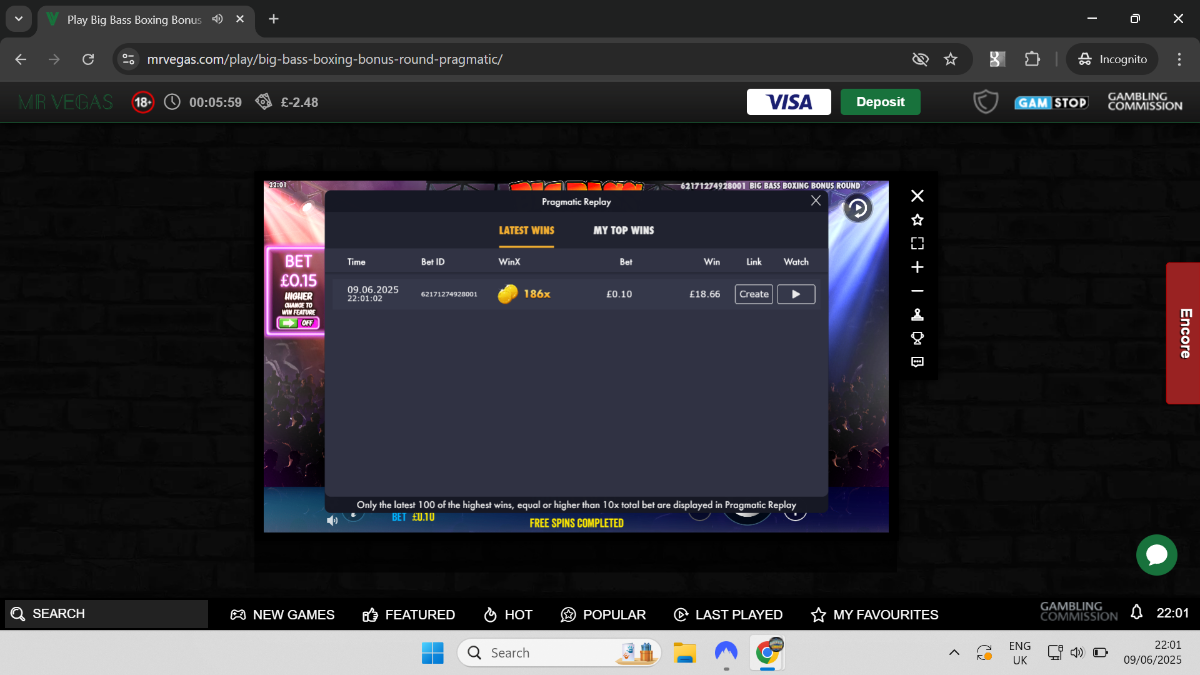Screen dimensions: 1200x675
Task: Mute the game sound speaker icon
Action: [332, 520]
